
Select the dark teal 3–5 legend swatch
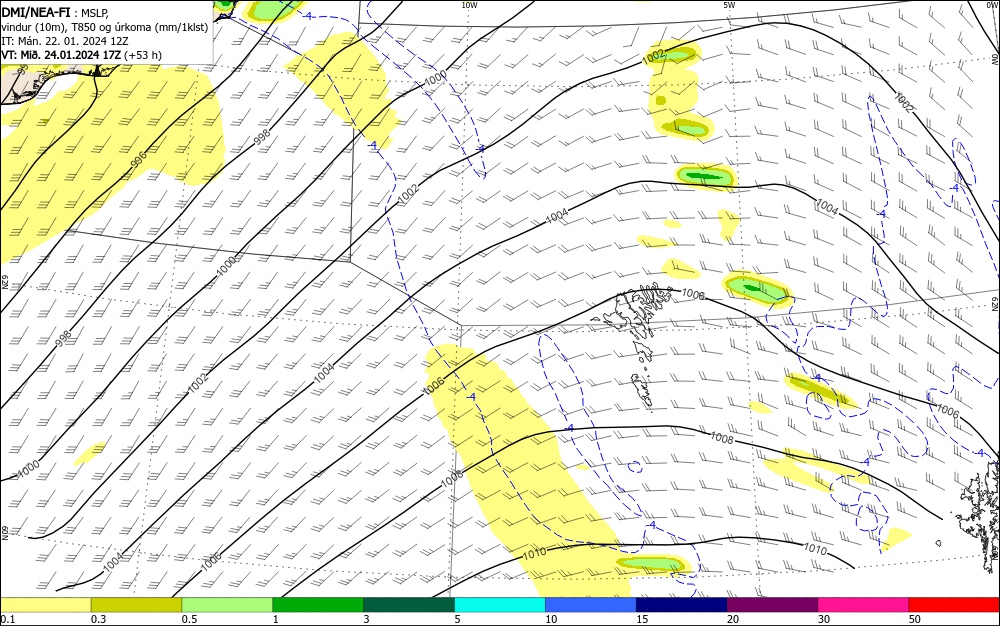[x=409, y=605]
